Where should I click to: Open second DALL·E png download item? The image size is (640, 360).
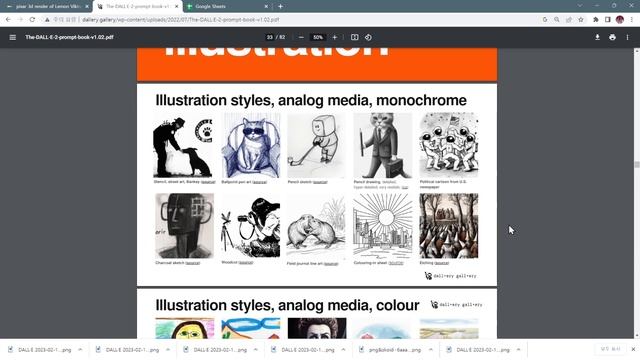128,350
